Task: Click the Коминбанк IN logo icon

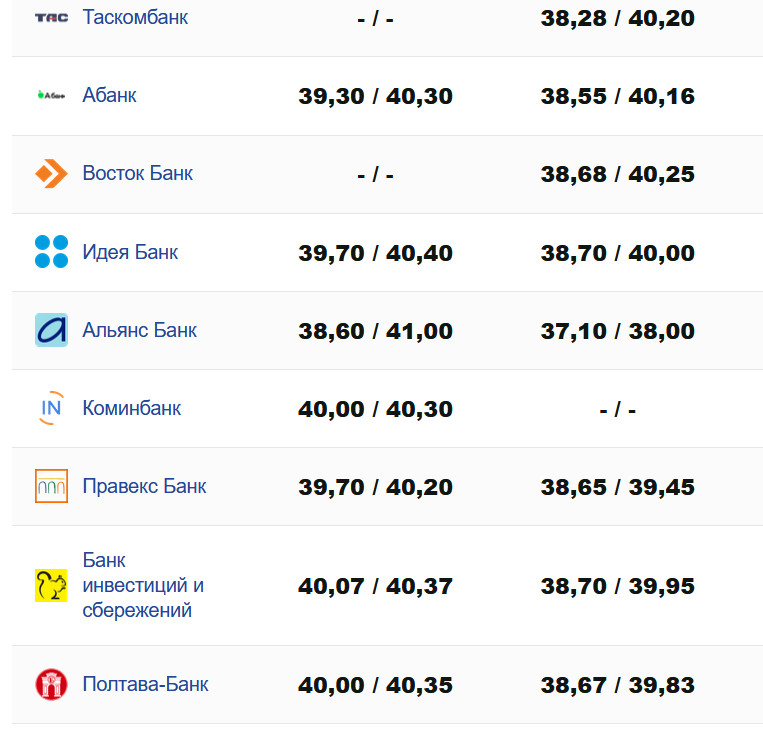Action: tap(51, 408)
